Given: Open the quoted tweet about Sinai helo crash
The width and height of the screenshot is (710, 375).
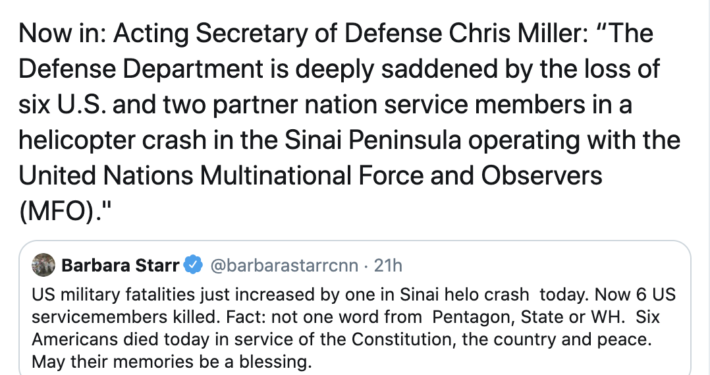Looking at the screenshot, I should (355, 308).
